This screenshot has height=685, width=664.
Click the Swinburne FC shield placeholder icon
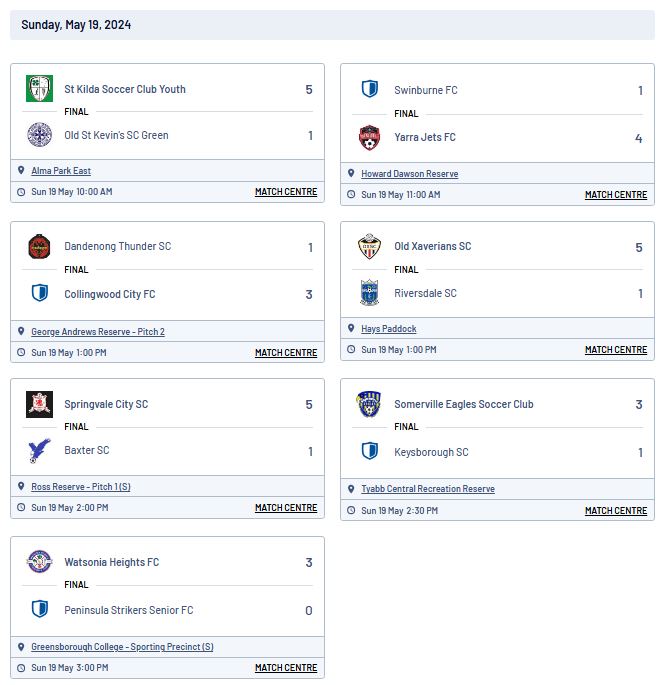[370, 89]
